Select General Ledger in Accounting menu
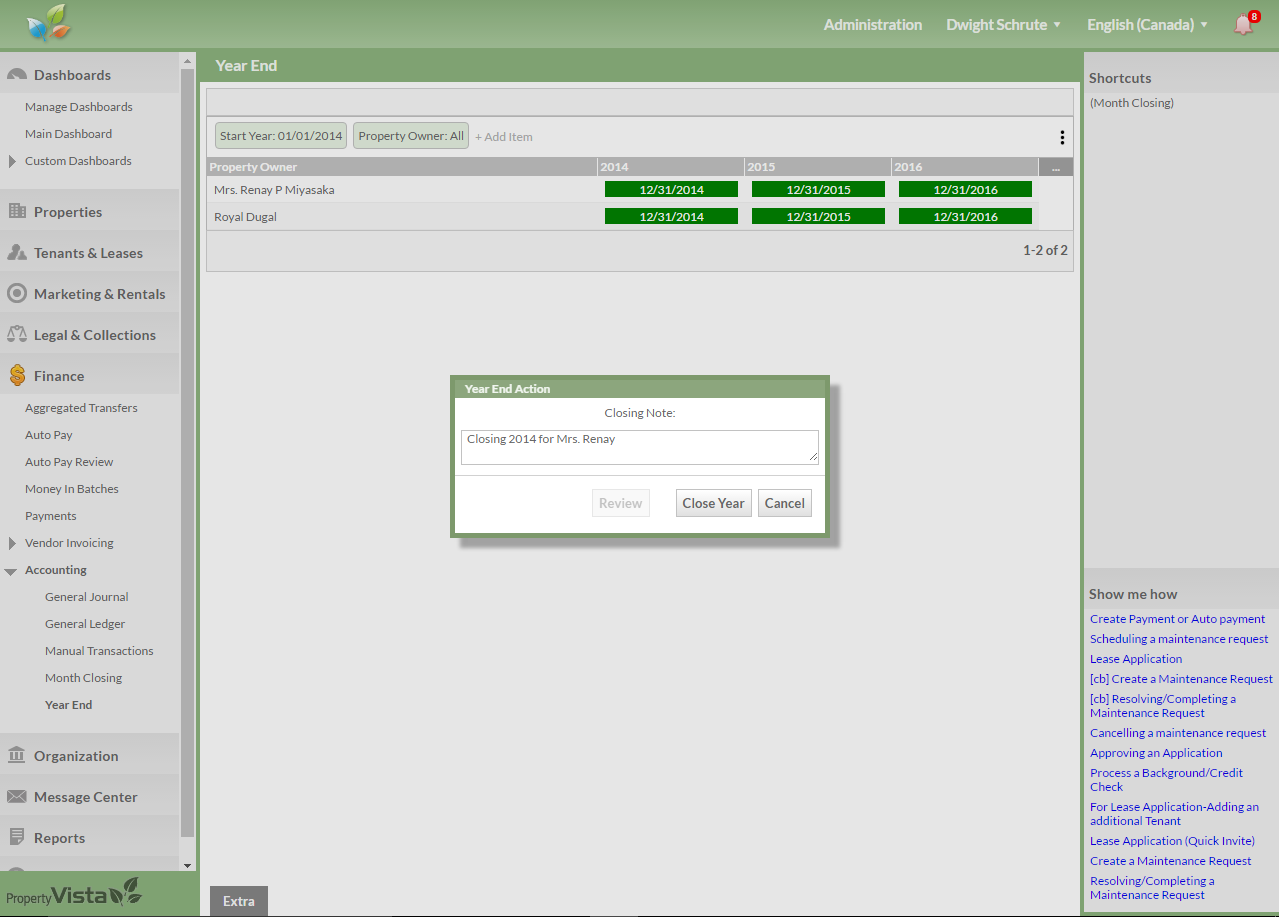This screenshot has height=917, width=1279. tap(85, 624)
